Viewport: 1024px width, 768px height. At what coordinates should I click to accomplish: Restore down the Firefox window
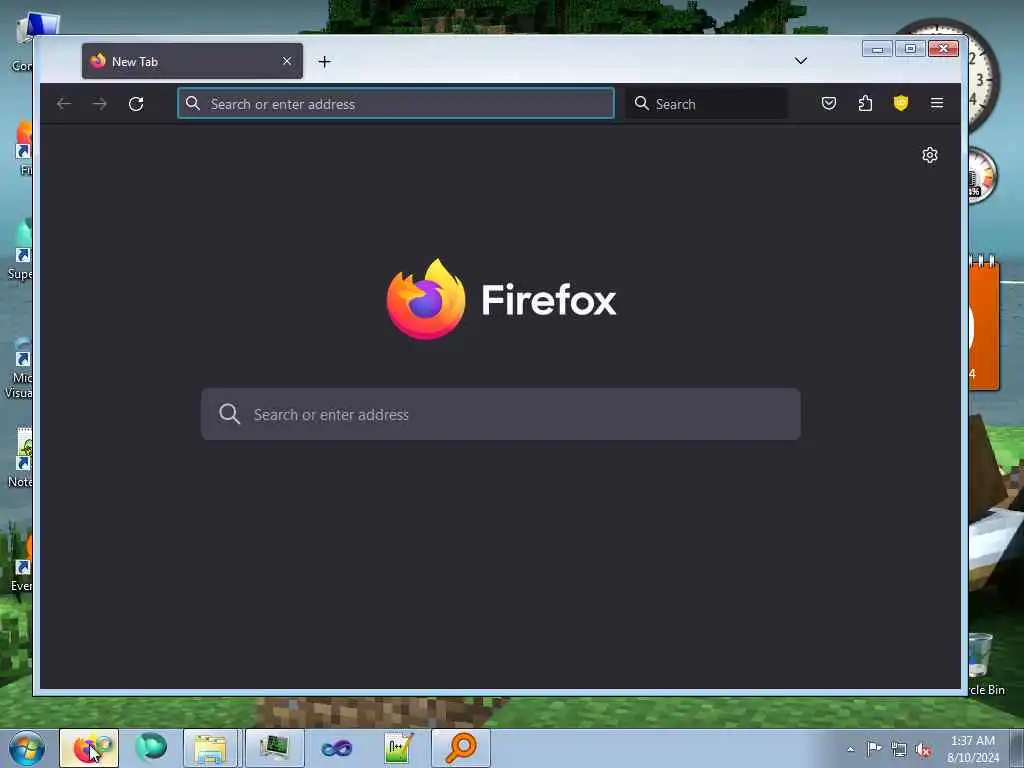coord(910,49)
